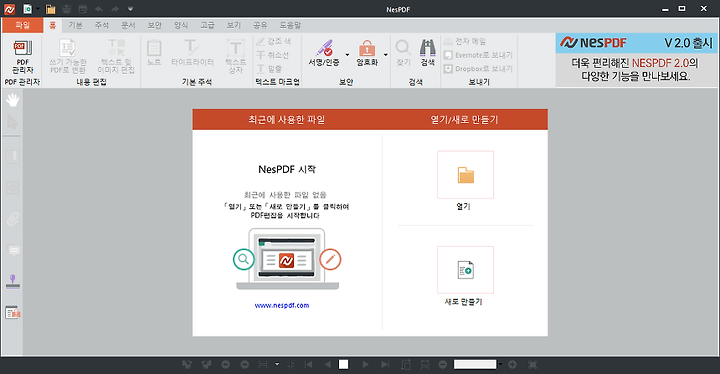Select the Hand tool in sidebar
720x374 pixels.
point(12,100)
